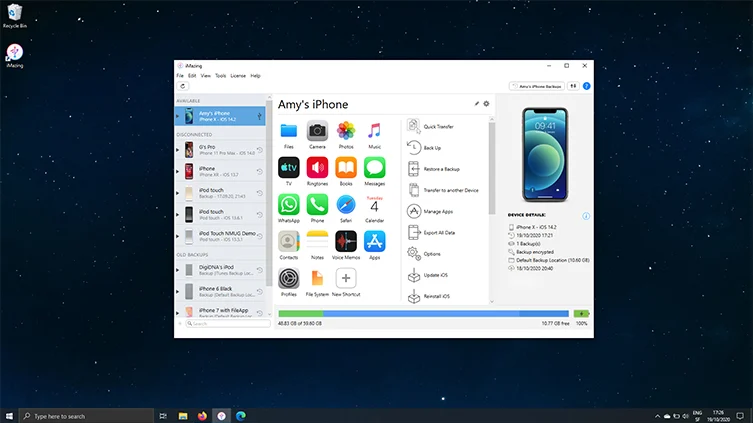
Task: Open the Books icon
Action: coord(346,168)
